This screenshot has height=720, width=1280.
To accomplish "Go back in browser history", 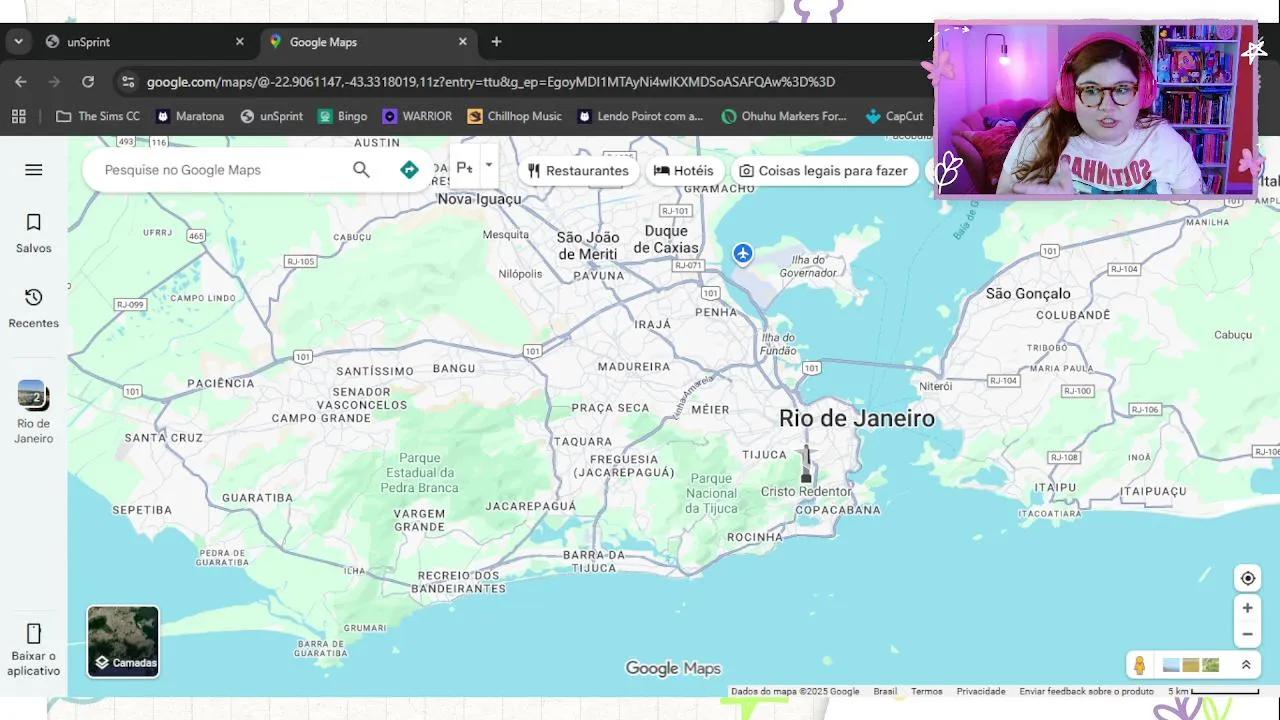I will click(x=21, y=82).
